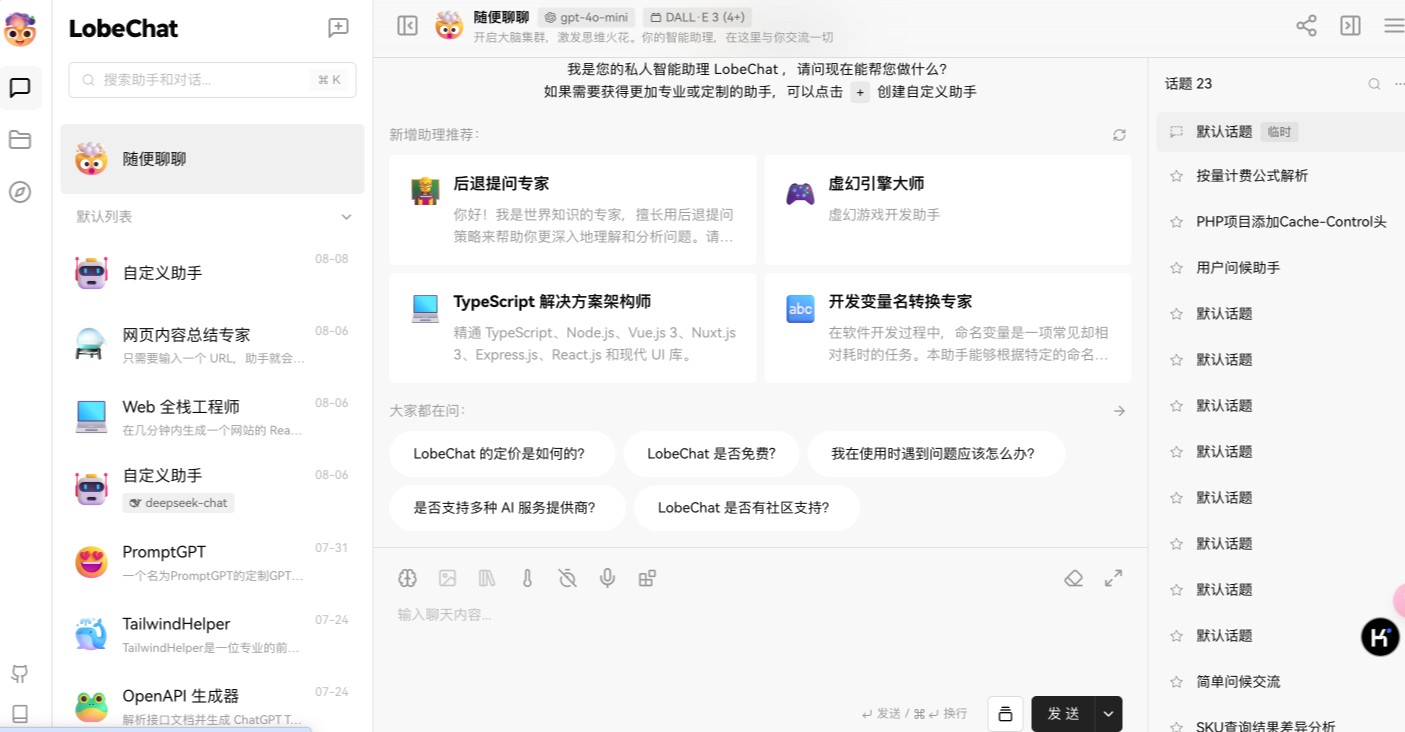
Task: Open more questions arrow next to 大家都在问
Action: (x=1119, y=411)
